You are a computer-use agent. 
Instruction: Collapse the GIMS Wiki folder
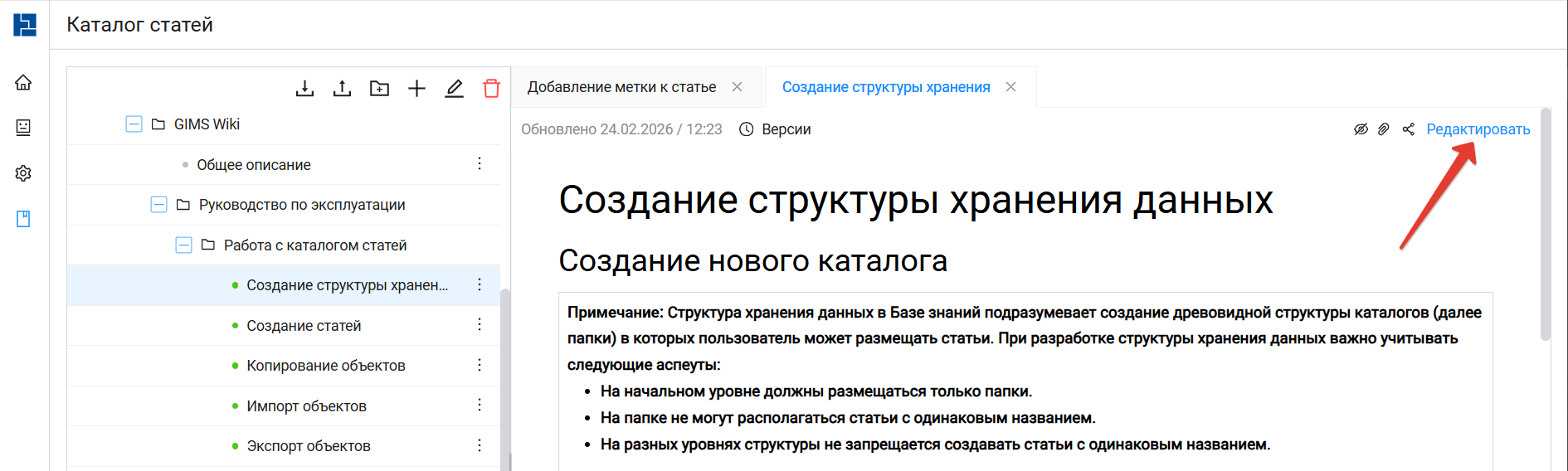tap(134, 124)
